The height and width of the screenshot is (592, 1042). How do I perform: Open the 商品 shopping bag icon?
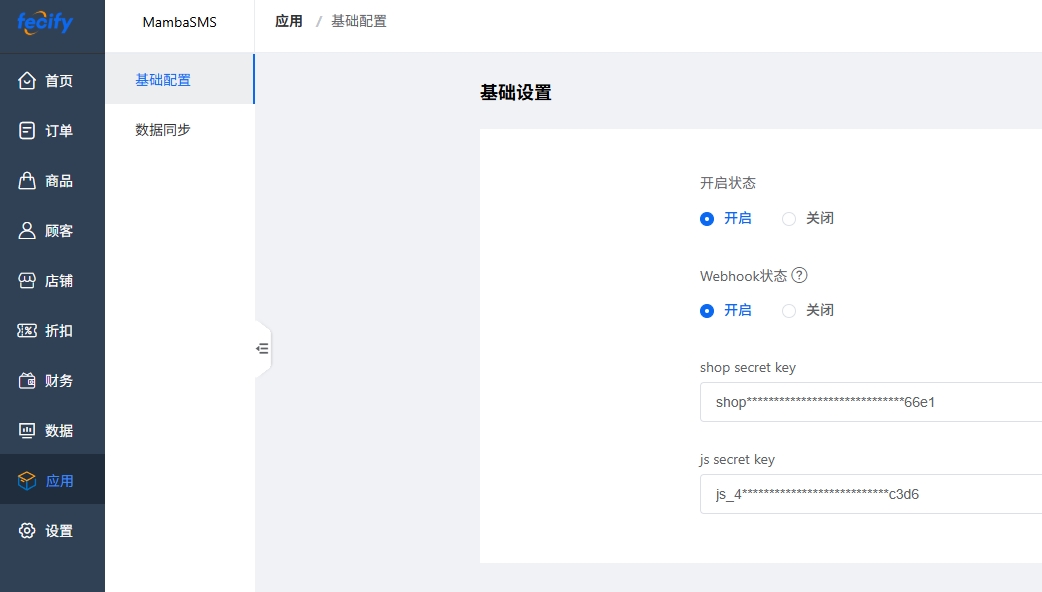(x=28, y=181)
